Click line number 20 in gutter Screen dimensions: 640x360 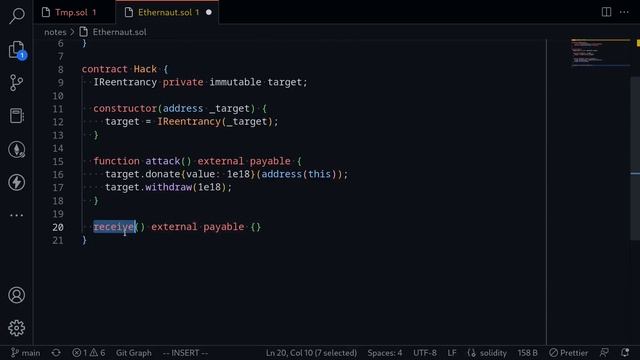point(58,227)
